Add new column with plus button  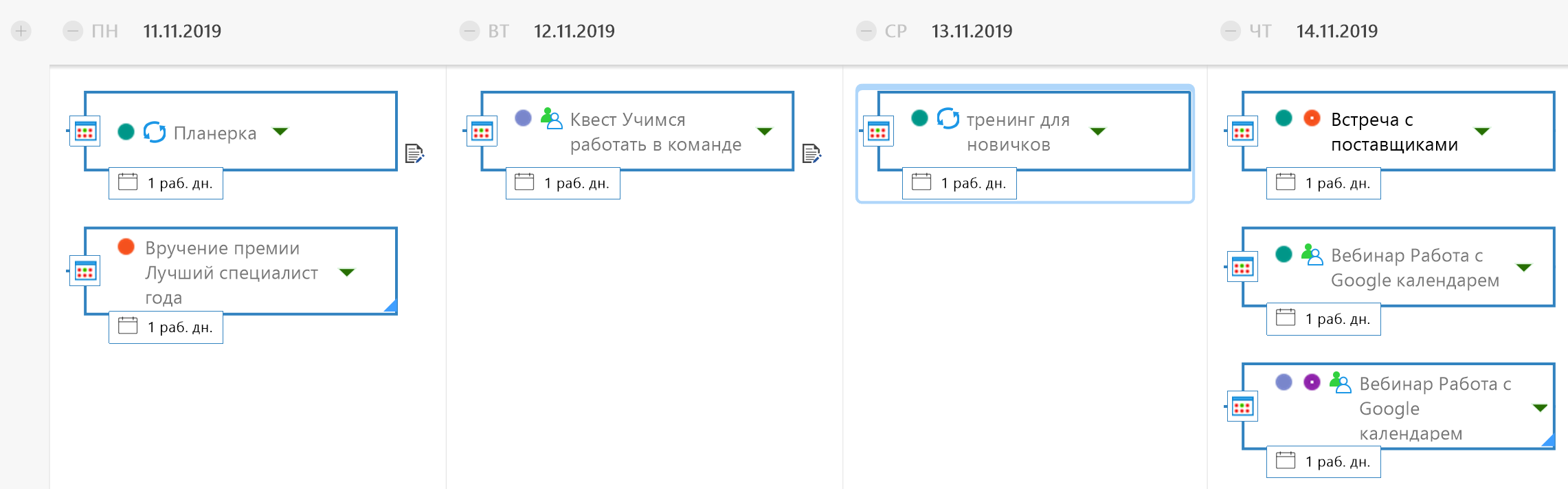[21, 31]
